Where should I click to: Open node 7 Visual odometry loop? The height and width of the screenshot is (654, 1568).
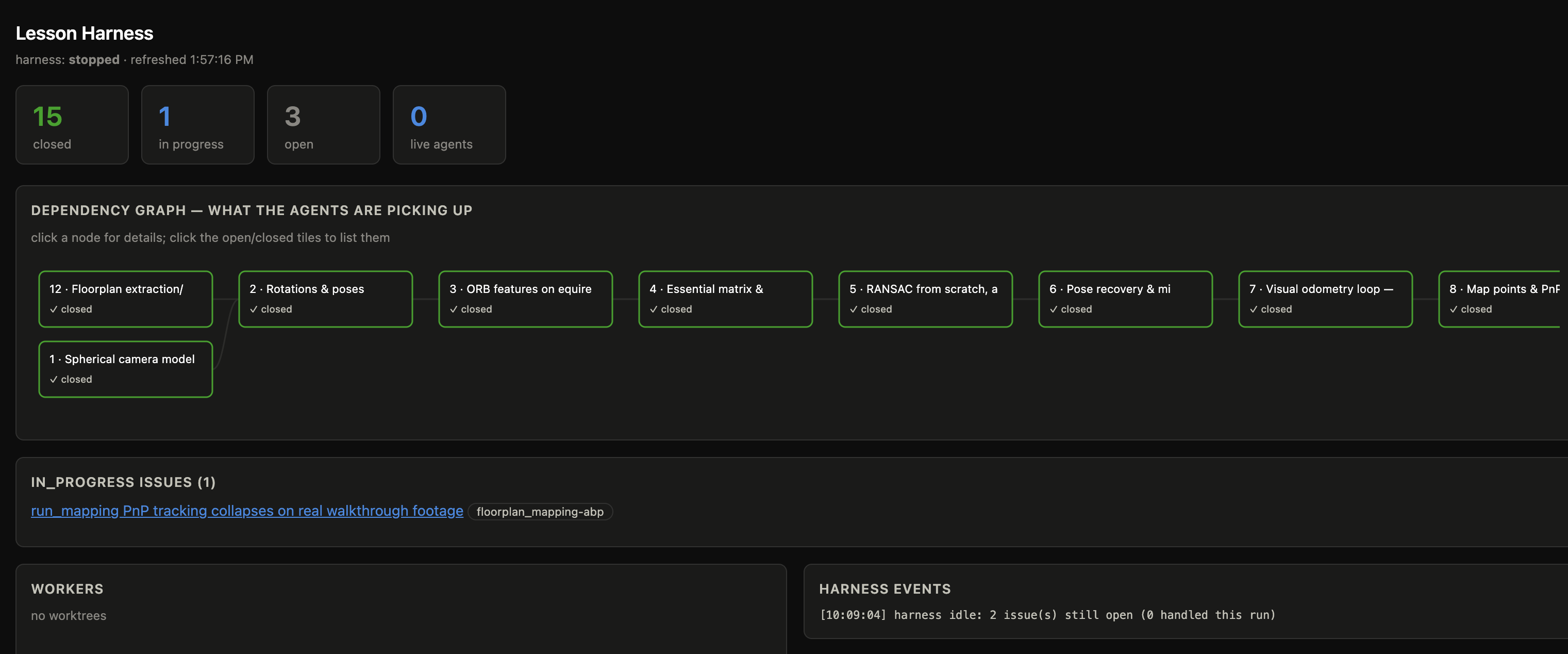1325,299
